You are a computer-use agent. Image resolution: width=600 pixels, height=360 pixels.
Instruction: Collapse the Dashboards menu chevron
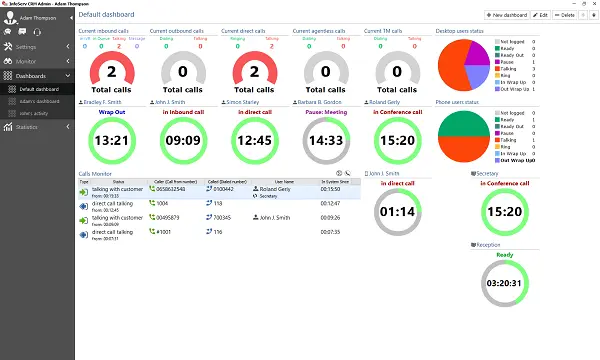tap(68, 76)
